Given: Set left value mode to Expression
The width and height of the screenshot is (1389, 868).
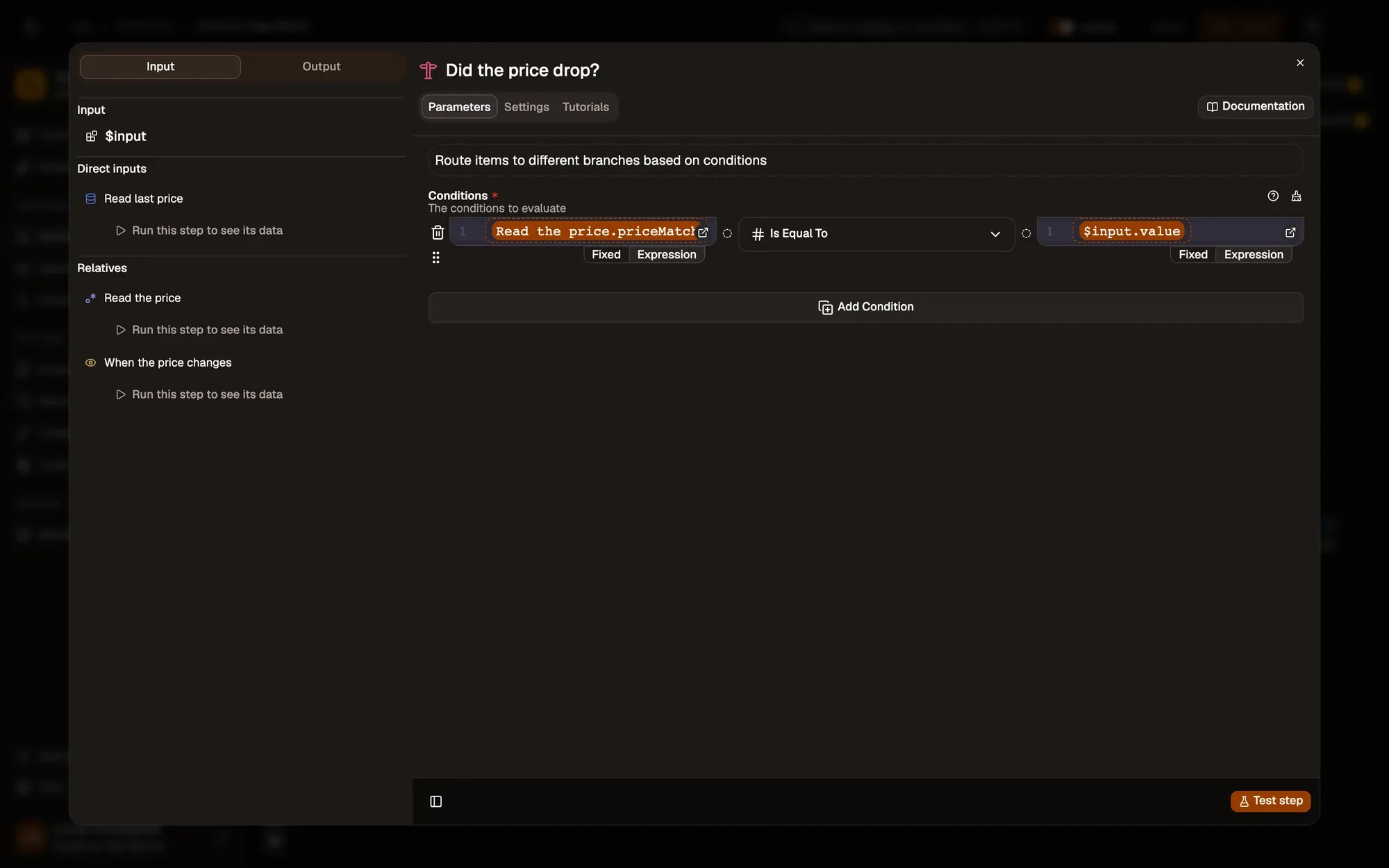Looking at the screenshot, I should click(x=667, y=255).
